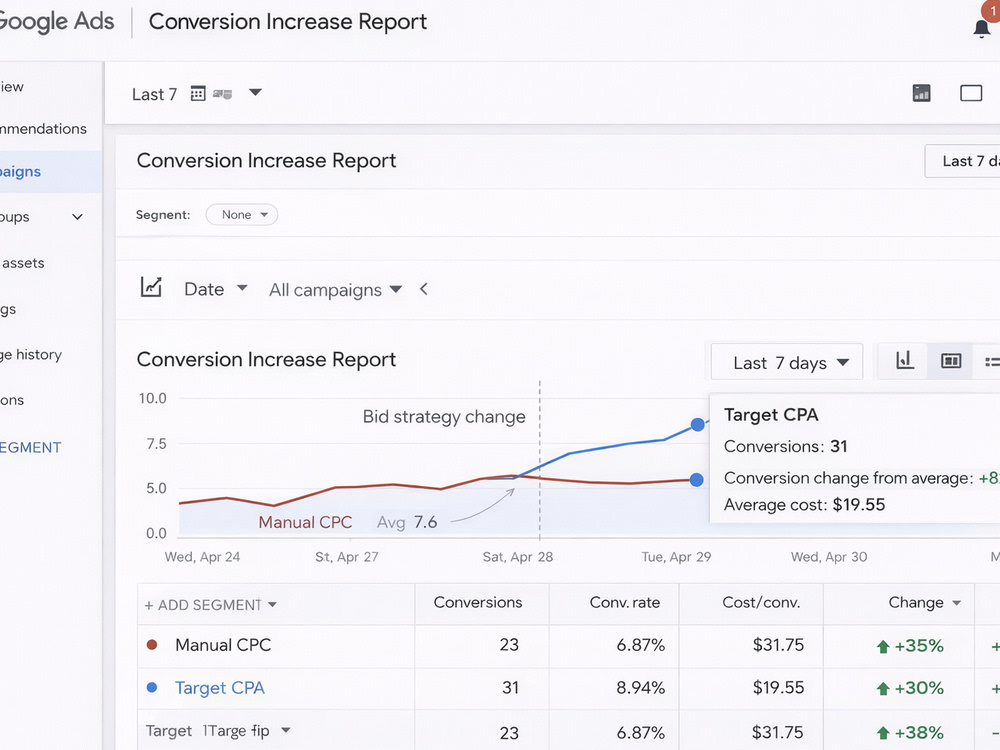Expand the third row Target dropdown arrow
This screenshot has width=1000, height=750.
(x=286, y=730)
